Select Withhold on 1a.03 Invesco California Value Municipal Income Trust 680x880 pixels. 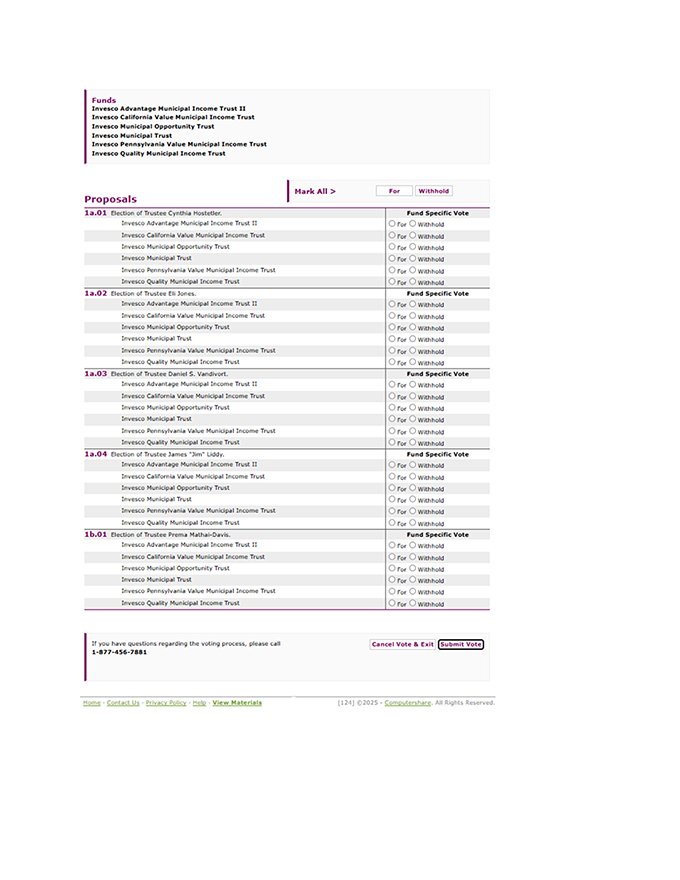(x=412, y=396)
